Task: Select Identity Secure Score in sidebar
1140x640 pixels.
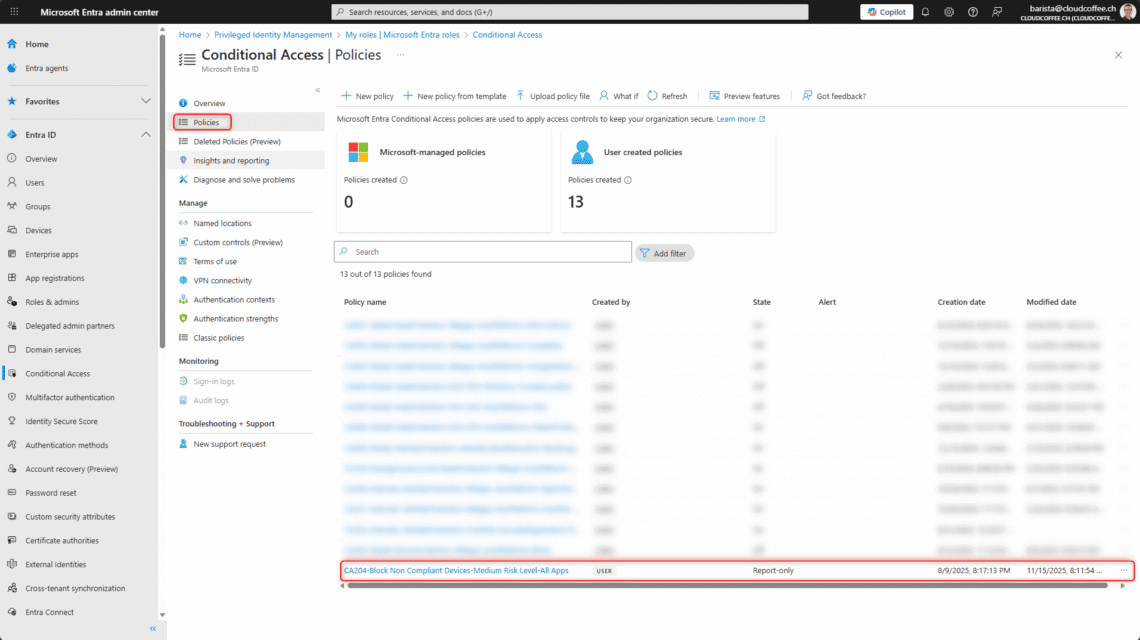Action: (60, 420)
